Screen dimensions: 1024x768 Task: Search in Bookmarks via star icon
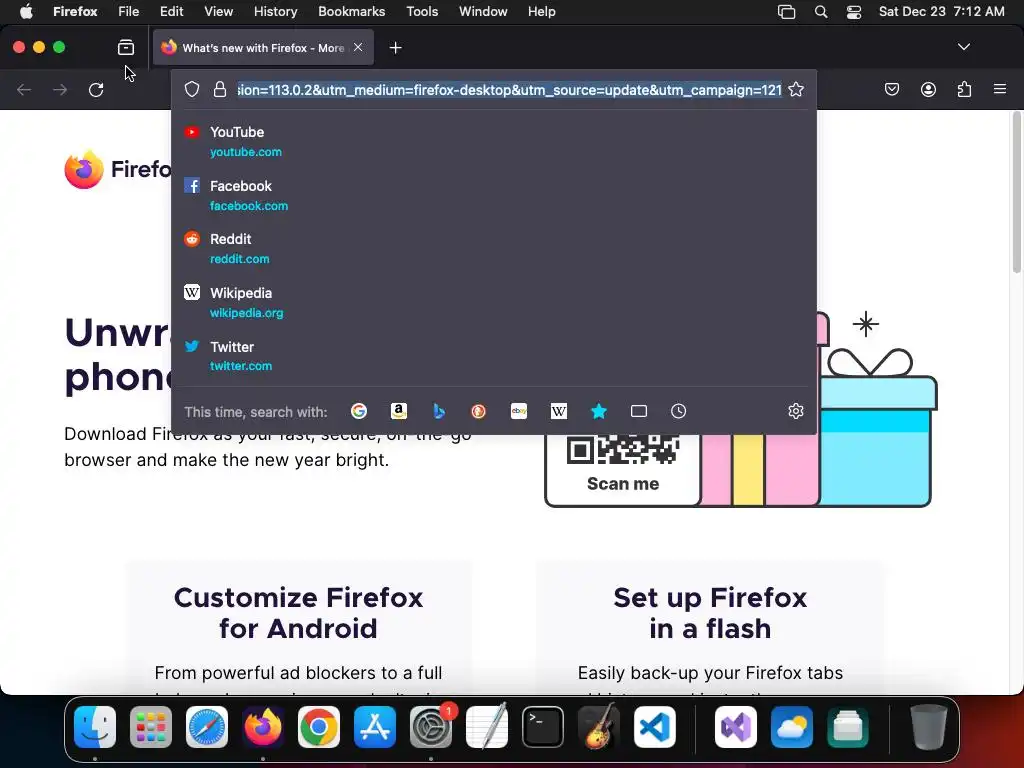tap(598, 411)
